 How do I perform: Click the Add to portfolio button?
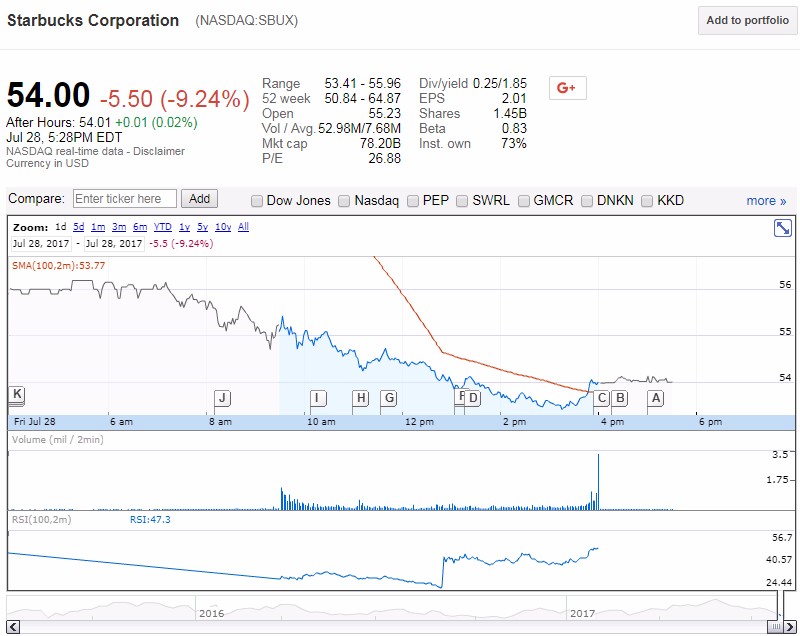coord(747,21)
